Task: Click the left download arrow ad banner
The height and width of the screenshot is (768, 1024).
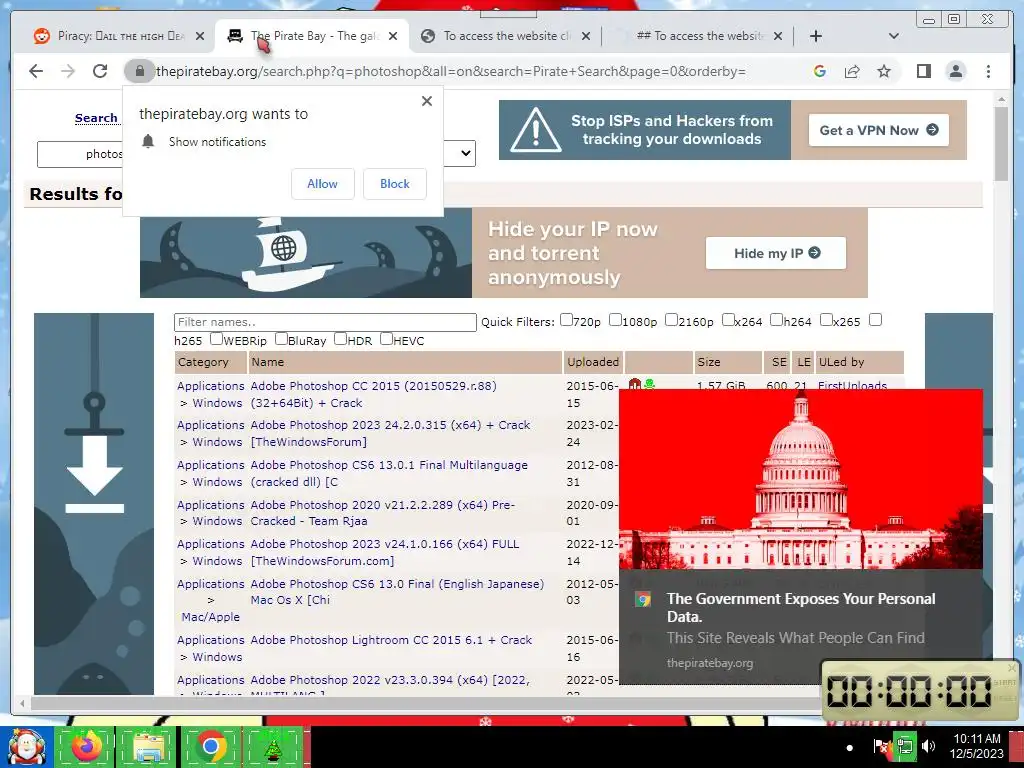Action: coord(94,504)
